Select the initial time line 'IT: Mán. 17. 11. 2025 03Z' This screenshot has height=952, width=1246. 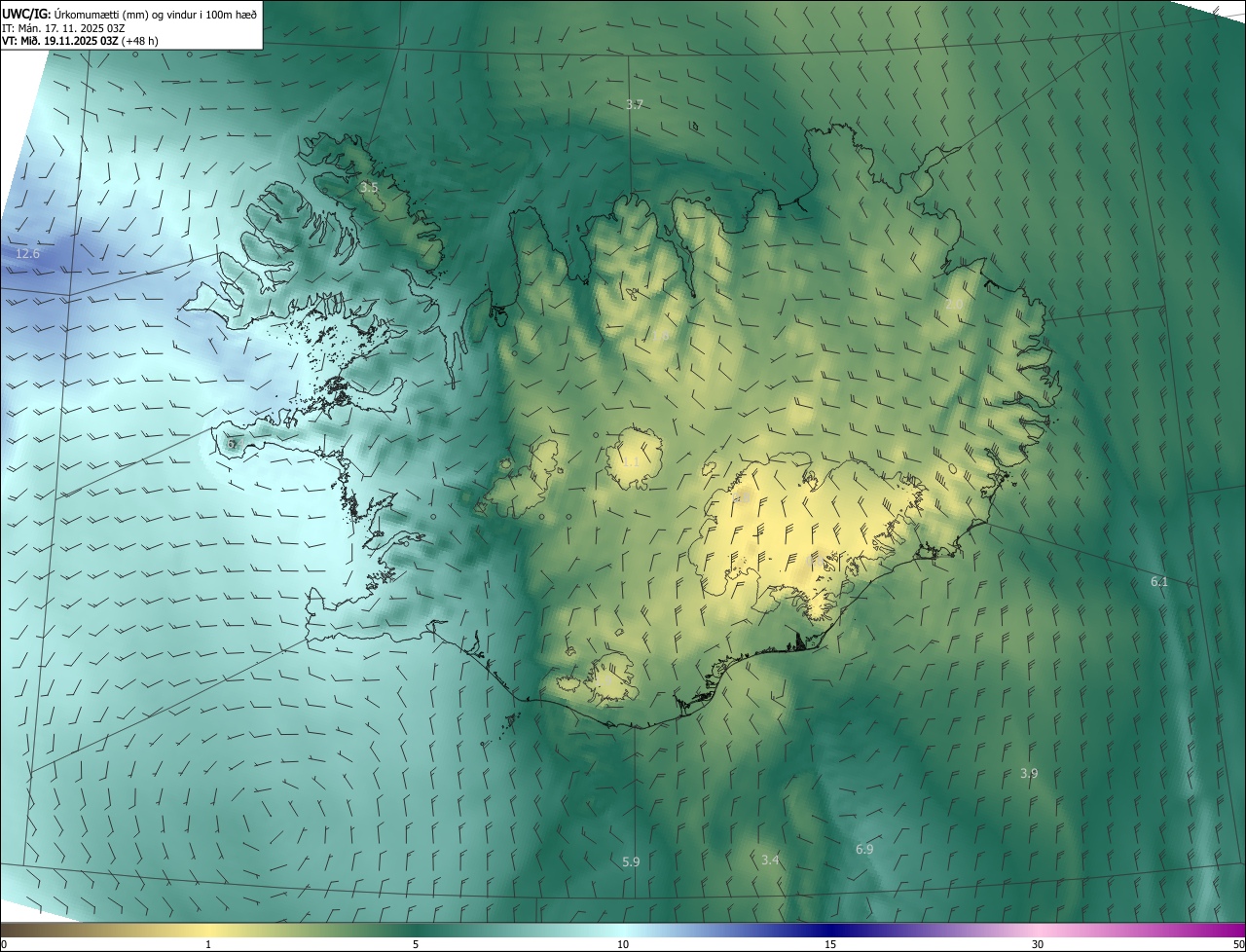click(x=63, y=27)
